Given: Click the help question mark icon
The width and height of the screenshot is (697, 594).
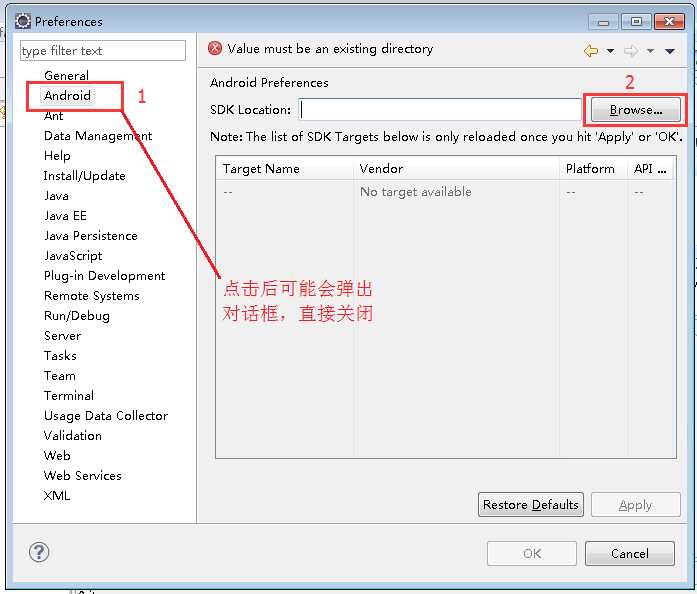Looking at the screenshot, I should pos(39,552).
